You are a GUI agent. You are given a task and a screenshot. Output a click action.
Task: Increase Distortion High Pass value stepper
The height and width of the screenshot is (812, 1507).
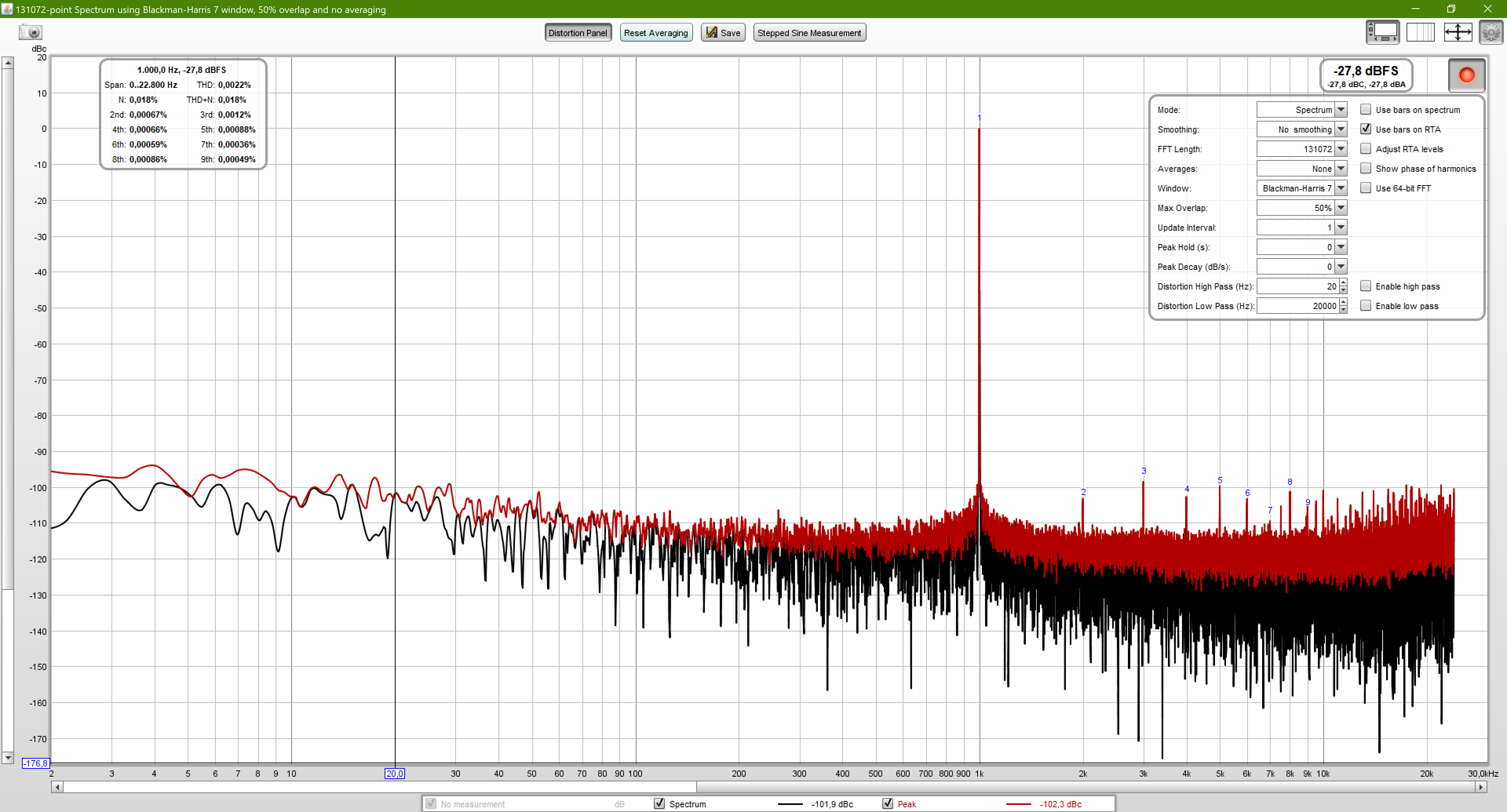pyautogui.click(x=1343, y=283)
